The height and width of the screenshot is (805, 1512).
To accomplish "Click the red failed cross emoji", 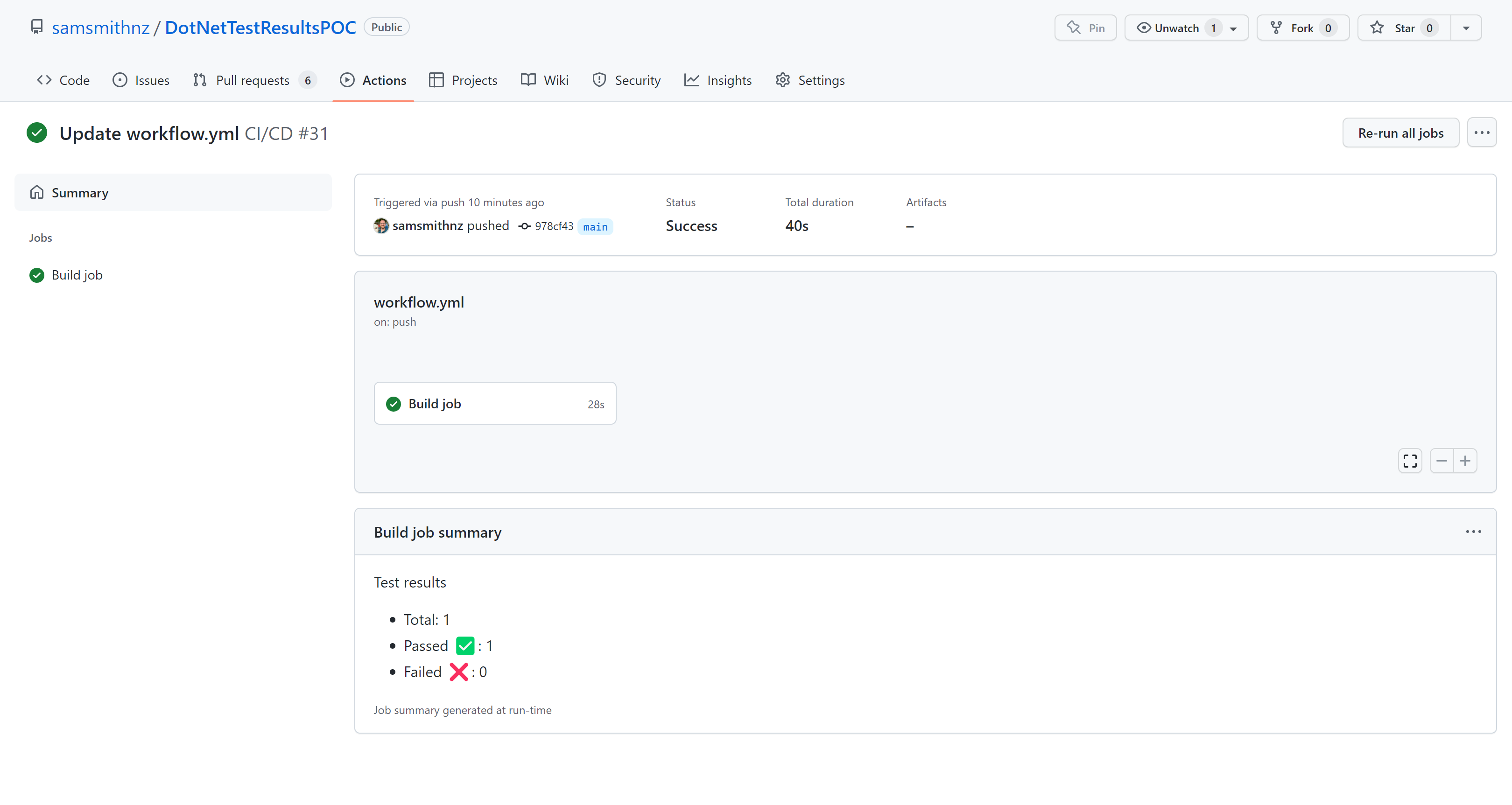I will point(458,672).
